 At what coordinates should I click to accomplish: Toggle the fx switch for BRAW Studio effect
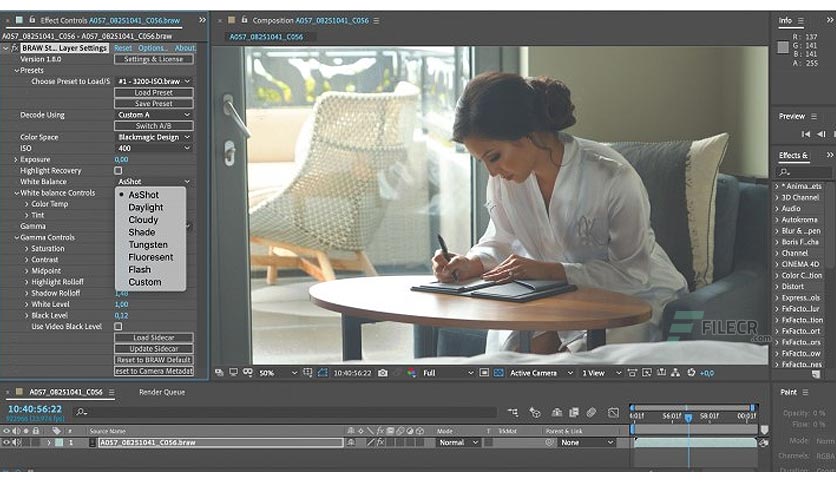[x=14, y=48]
